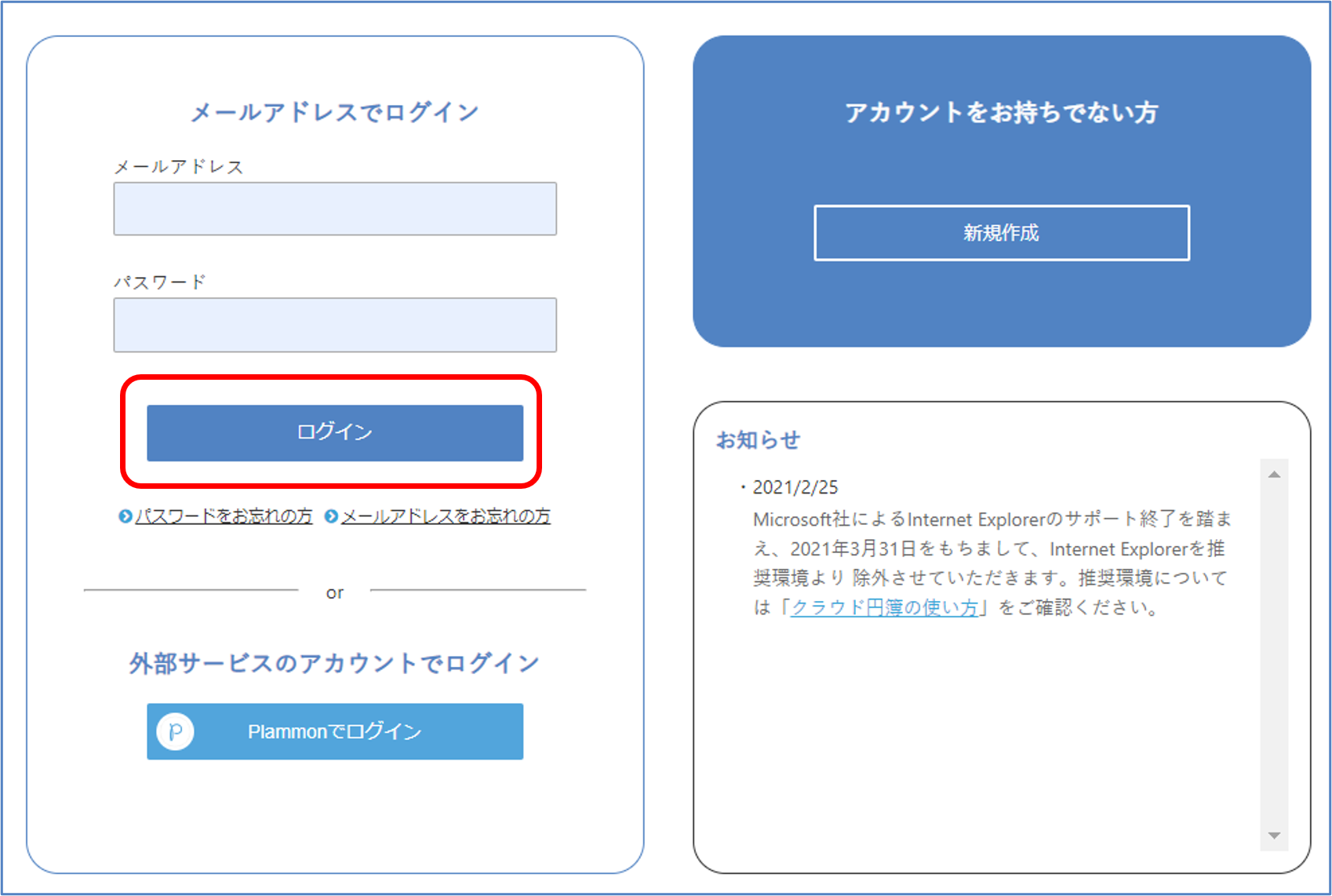
Task: Click the 外部サービスのアカウントでログイン heading
Action: [x=335, y=663]
